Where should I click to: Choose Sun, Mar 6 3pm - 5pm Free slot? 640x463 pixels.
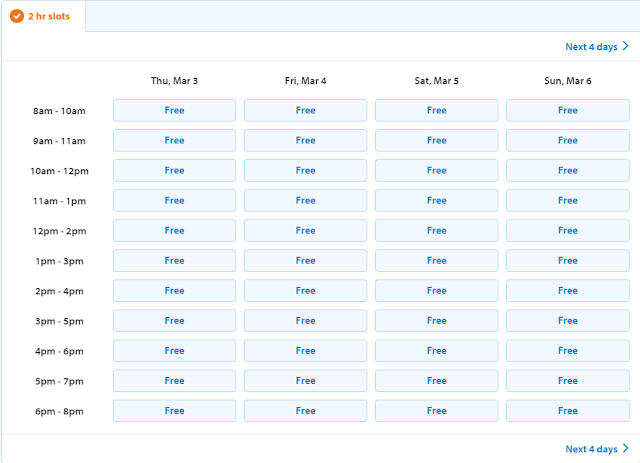click(568, 321)
